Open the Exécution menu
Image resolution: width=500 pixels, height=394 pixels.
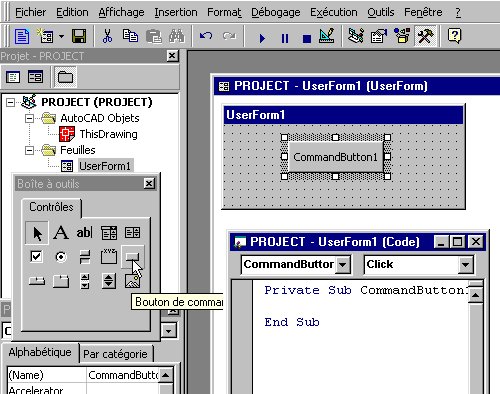pos(334,13)
